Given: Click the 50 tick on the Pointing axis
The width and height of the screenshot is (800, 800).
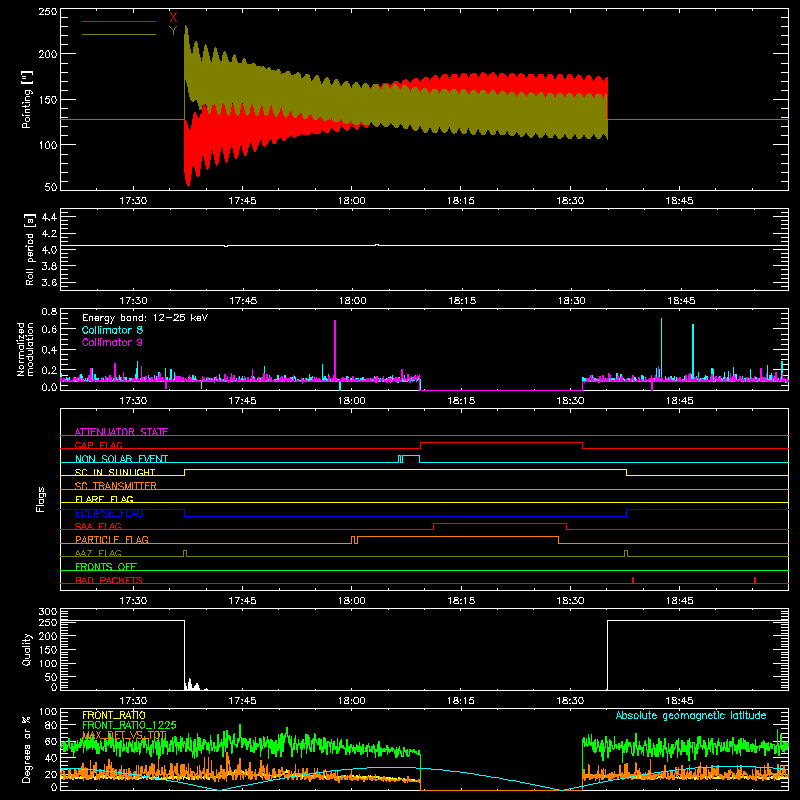Looking at the screenshot, I should point(51,187).
